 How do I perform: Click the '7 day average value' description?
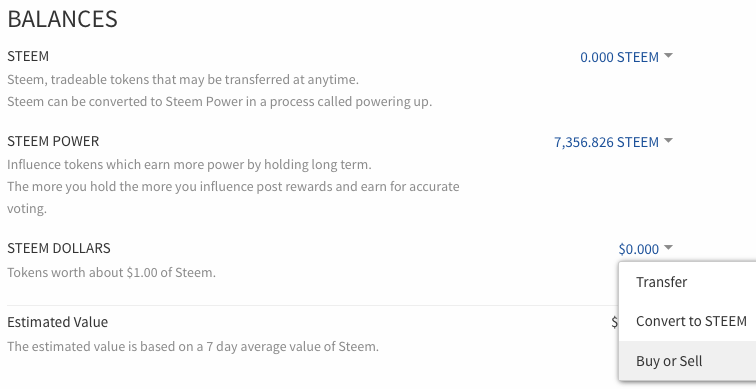click(x=193, y=347)
